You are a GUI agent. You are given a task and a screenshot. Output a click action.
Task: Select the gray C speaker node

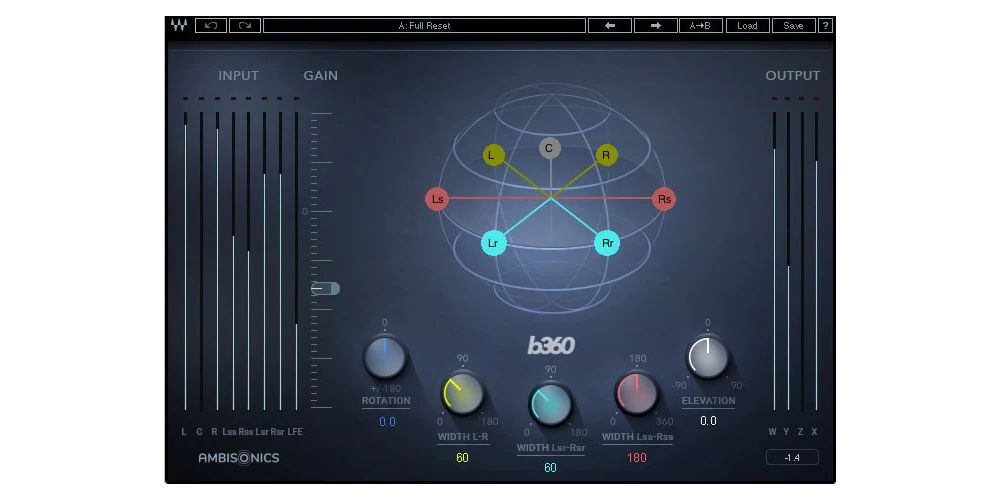click(x=549, y=149)
